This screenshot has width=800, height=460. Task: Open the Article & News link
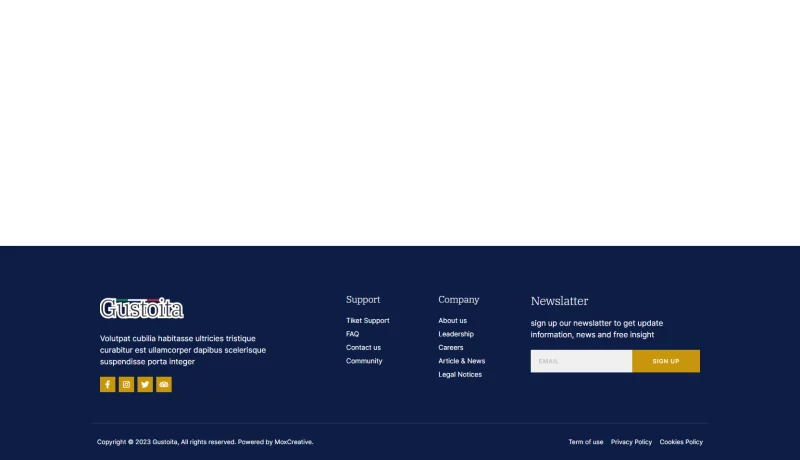461,361
